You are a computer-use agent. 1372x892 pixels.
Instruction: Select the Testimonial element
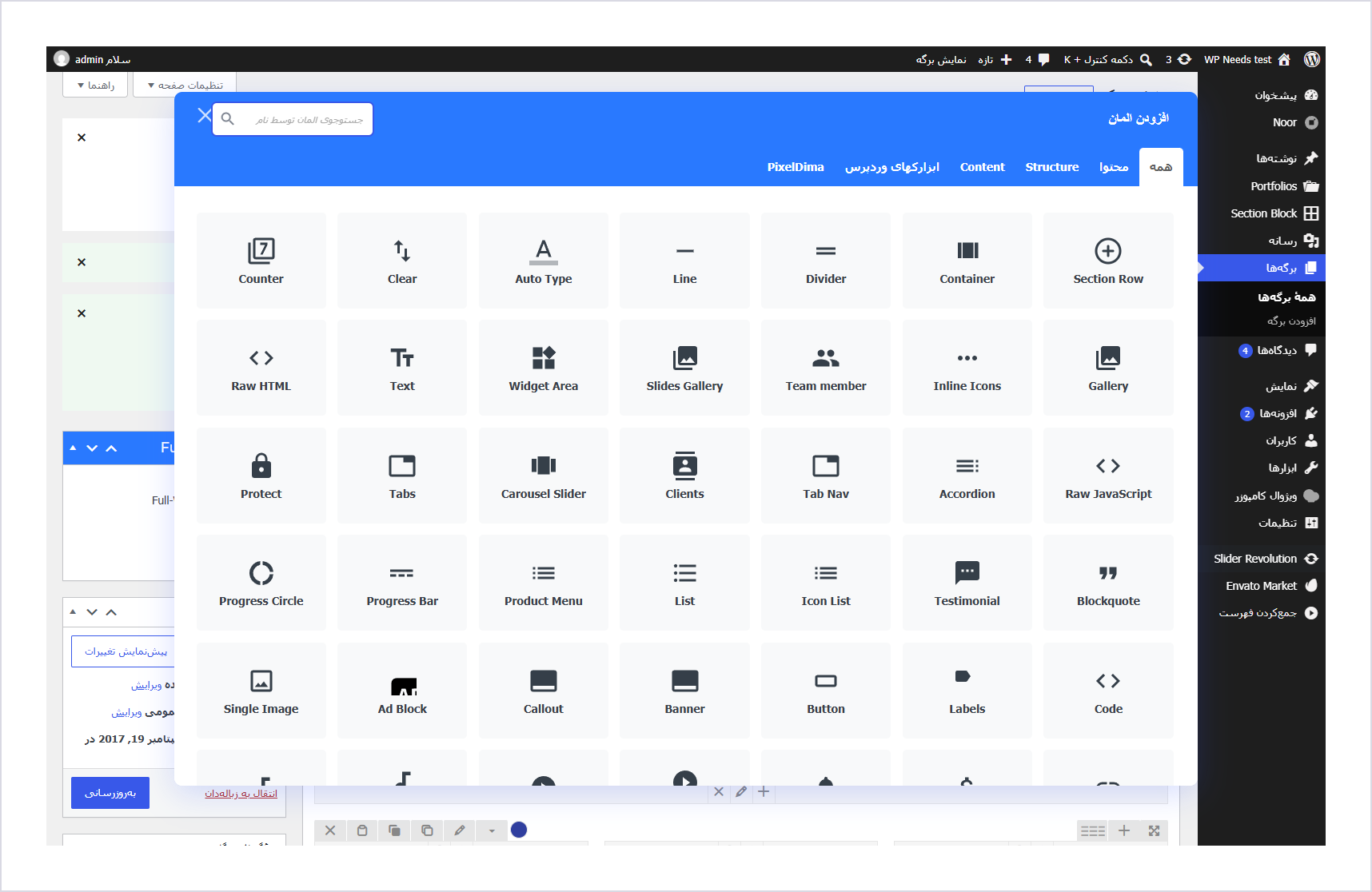[967, 583]
